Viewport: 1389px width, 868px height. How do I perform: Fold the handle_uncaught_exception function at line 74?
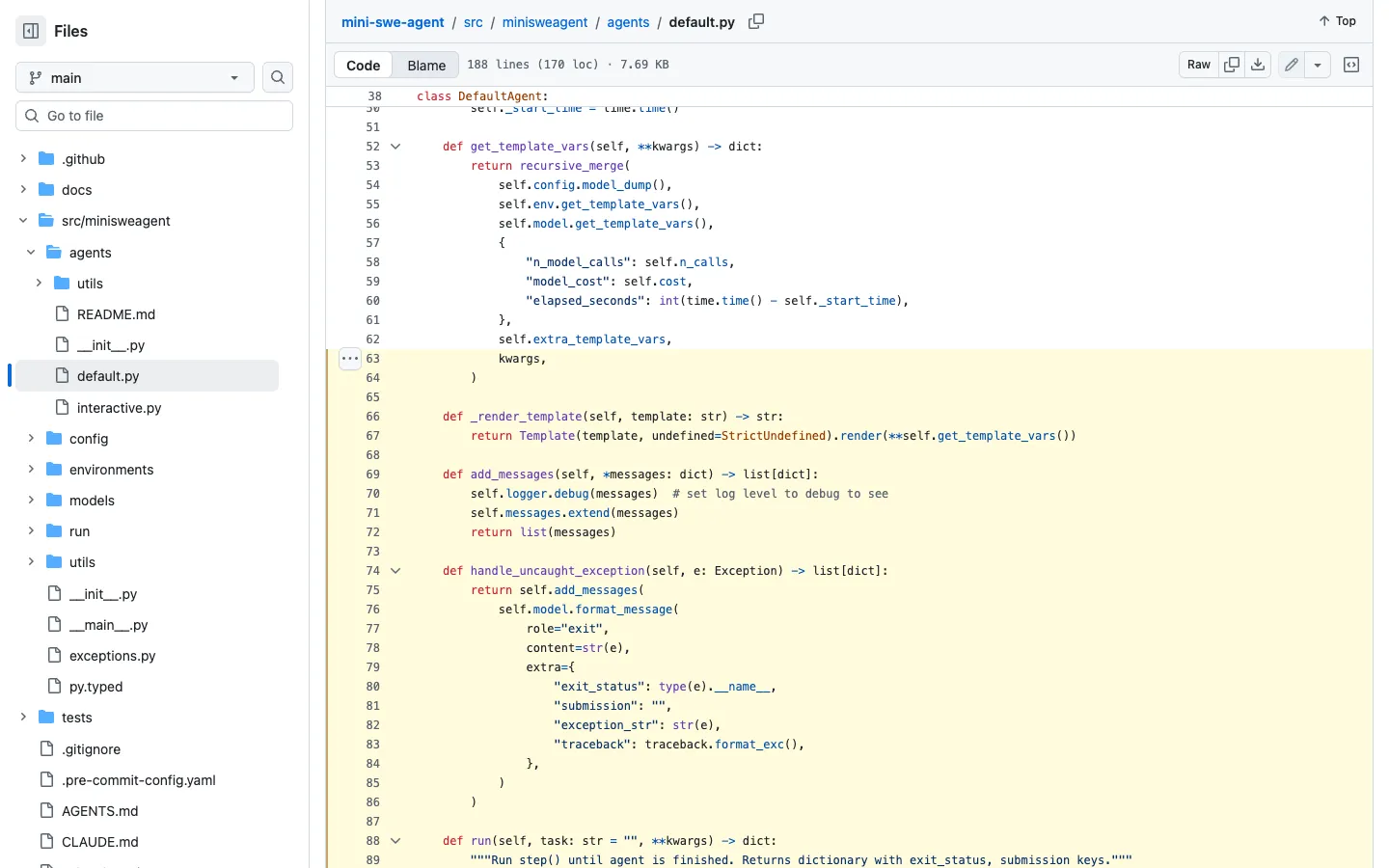point(395,571)
